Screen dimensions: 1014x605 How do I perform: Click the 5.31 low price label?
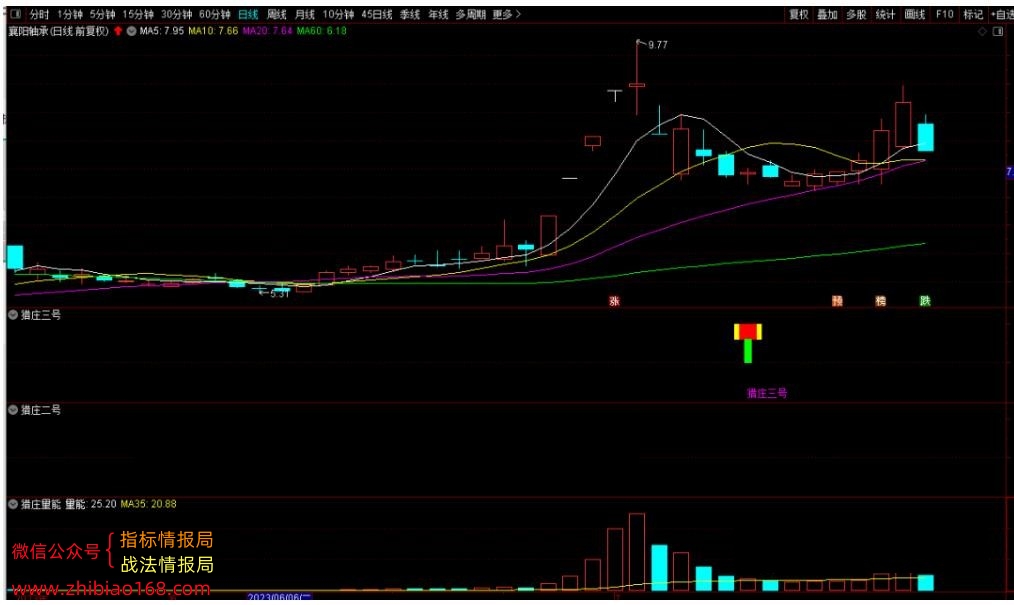(279, 293)
